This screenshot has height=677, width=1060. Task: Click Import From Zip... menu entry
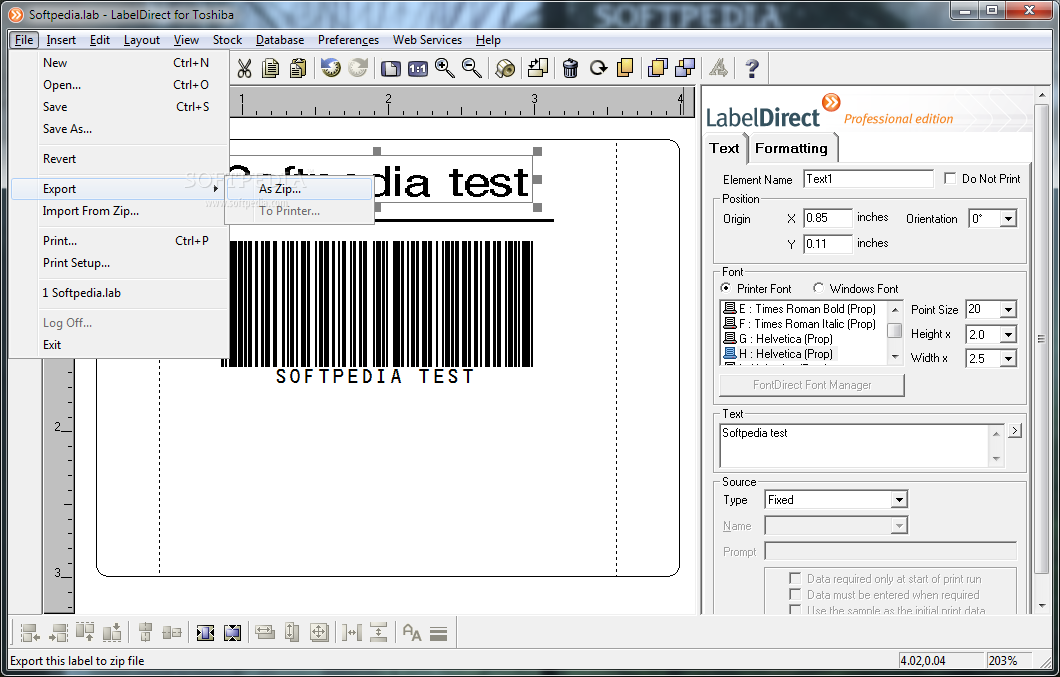tap(91, 211)
